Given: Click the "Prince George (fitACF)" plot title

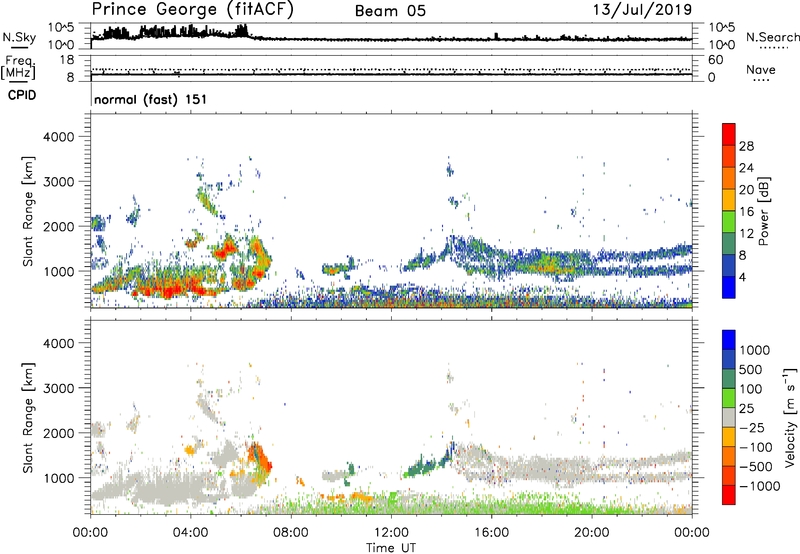Looking at the screenshot, I should point(192,9).
